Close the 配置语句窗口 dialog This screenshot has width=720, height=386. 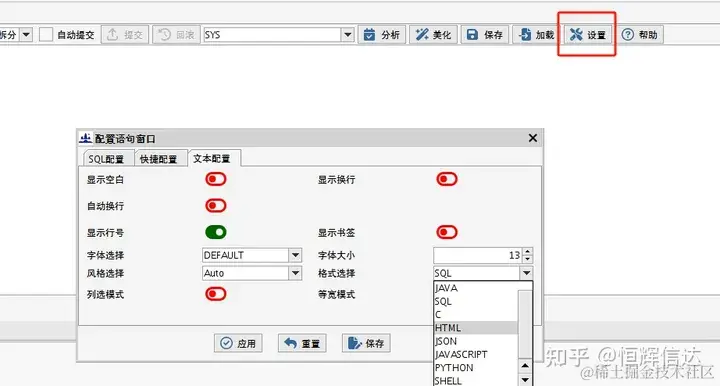click(x=533, y=138)
